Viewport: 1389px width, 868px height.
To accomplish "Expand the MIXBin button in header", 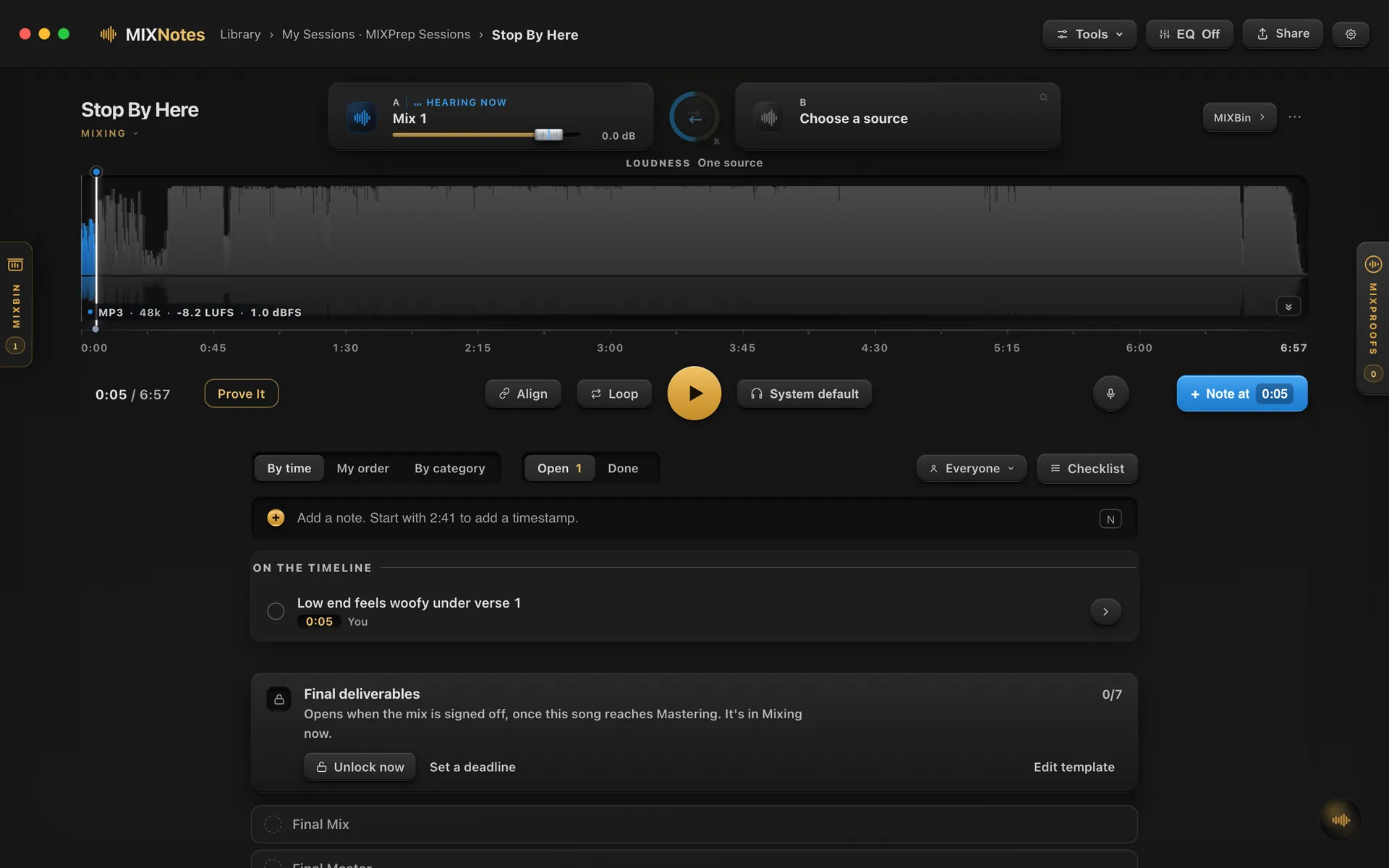I will point(1239,117).
